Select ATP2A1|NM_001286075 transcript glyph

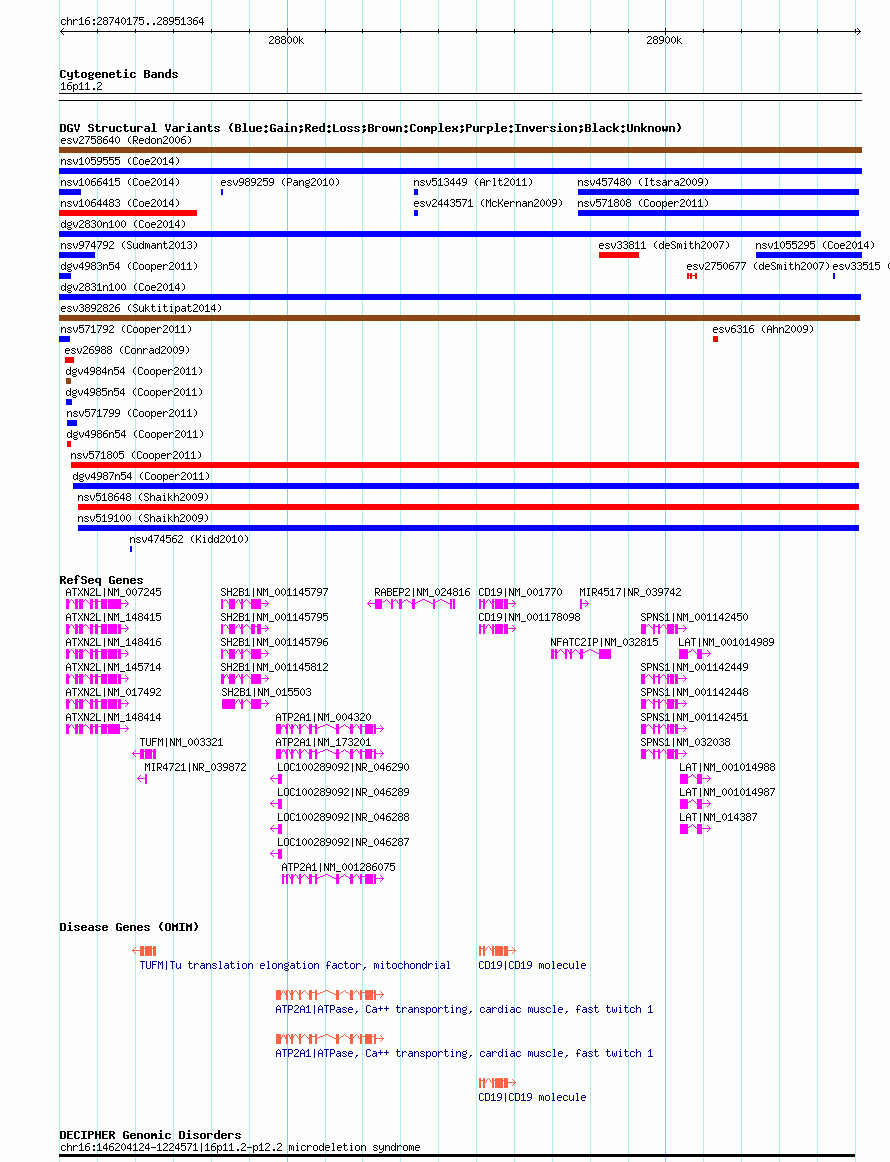point(333,879)
